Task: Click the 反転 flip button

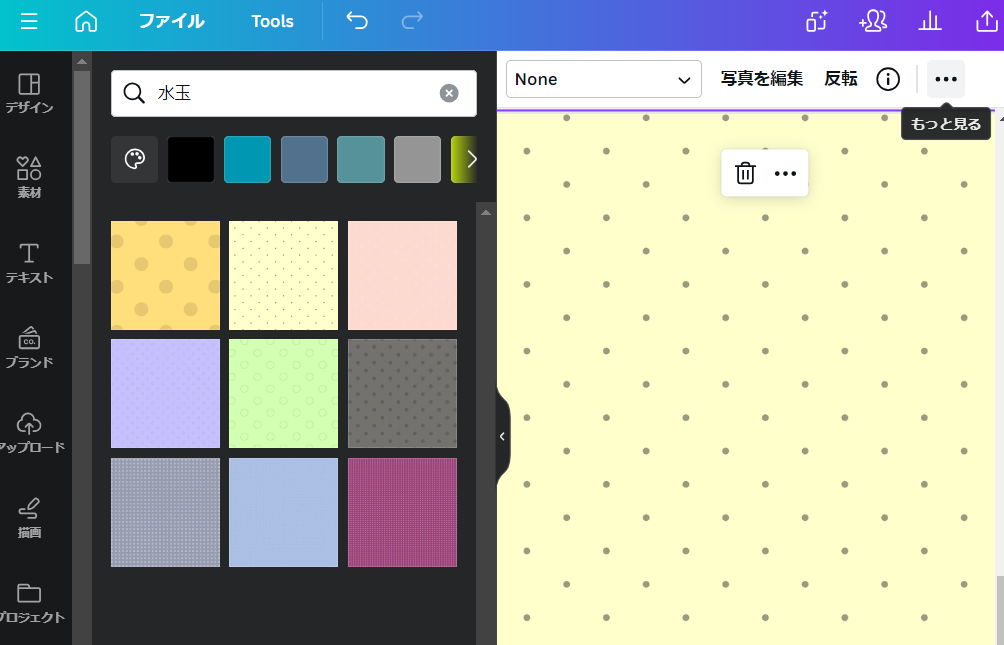Action: coord(840,79)
